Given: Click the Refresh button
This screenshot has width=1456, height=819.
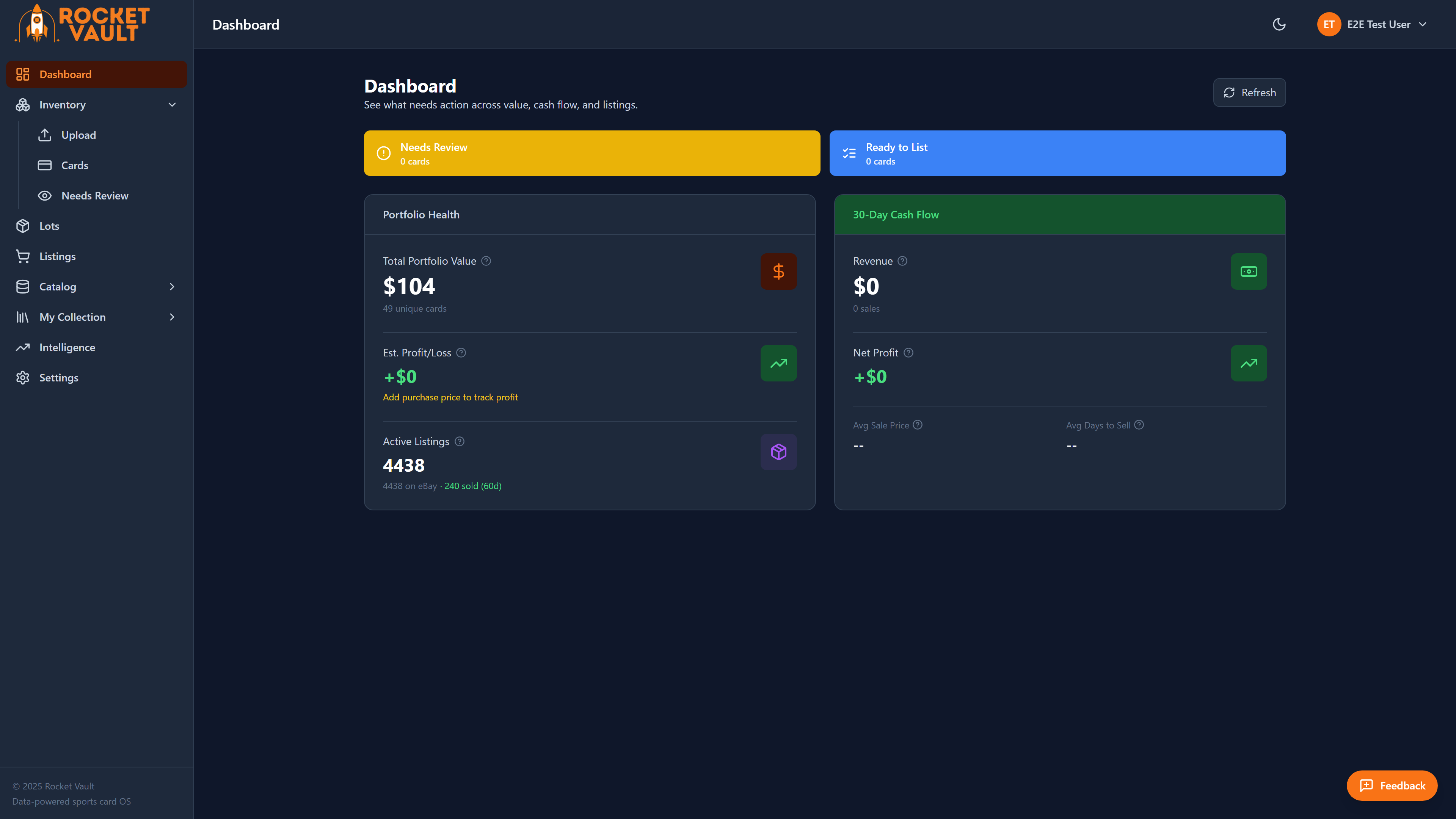Looking at the screenshot, I should tap(1249, 92).
